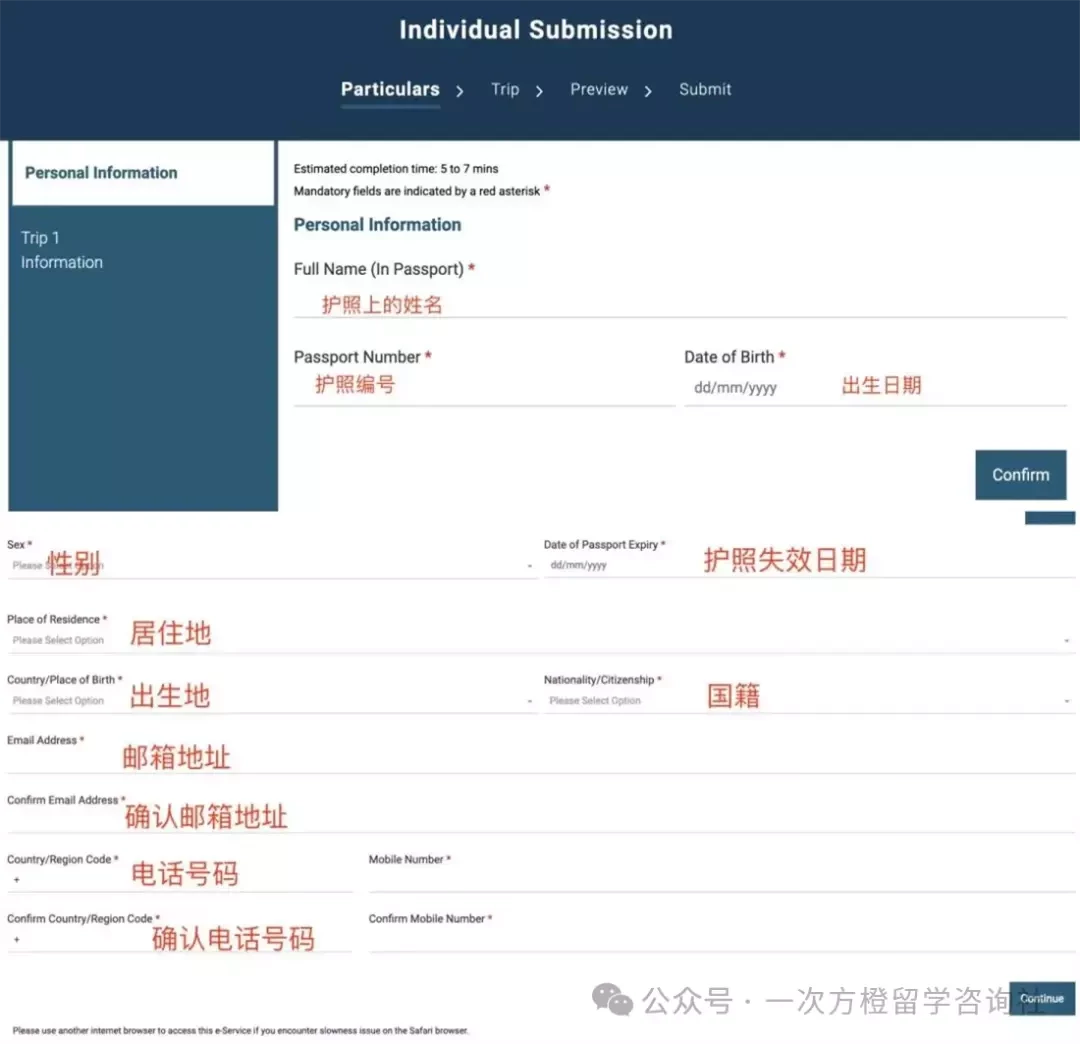Click the Safari browser slowness notice text

click(x=240, y=1031)
